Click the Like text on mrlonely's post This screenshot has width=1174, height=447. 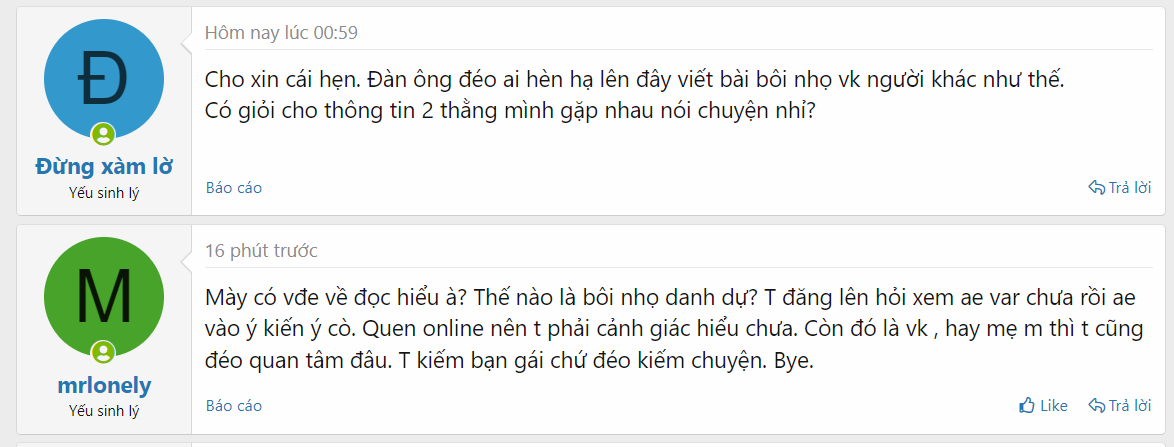click(x=1053, y=406)
